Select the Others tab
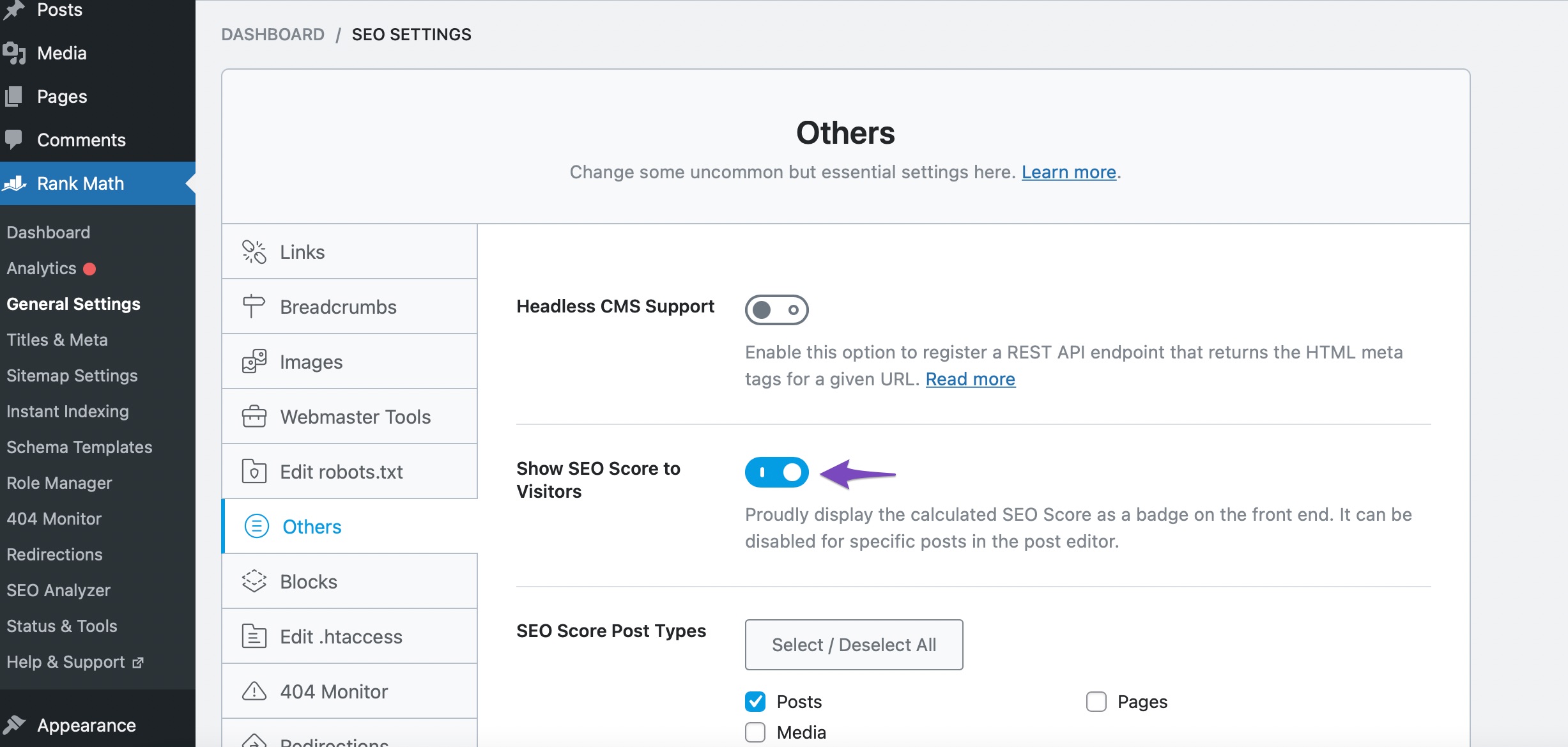The height and width of the screenshot is (747, 1568). pyautogui.click(x=350, y=527)
